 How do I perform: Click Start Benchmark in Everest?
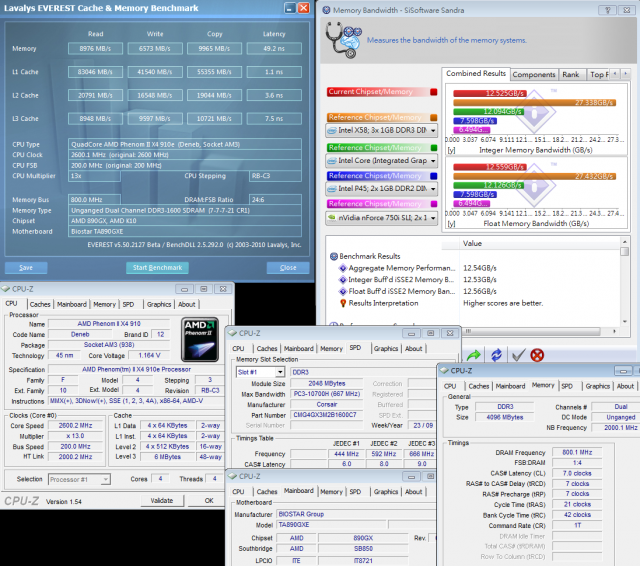[158, 268]
